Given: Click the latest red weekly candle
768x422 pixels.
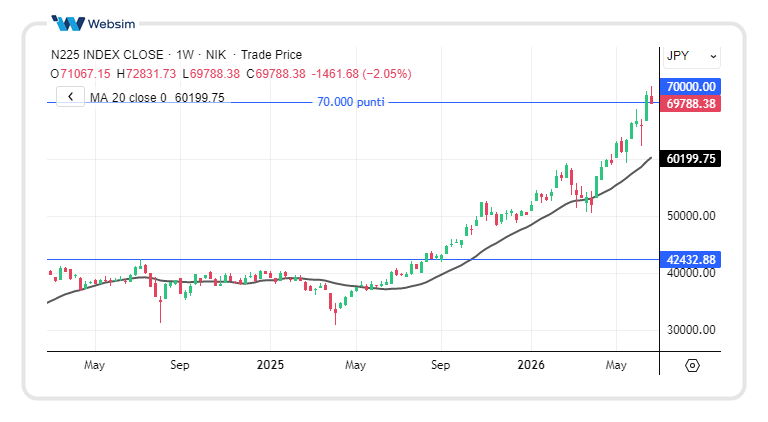Looking at the screenshot, I should (651, 97).
